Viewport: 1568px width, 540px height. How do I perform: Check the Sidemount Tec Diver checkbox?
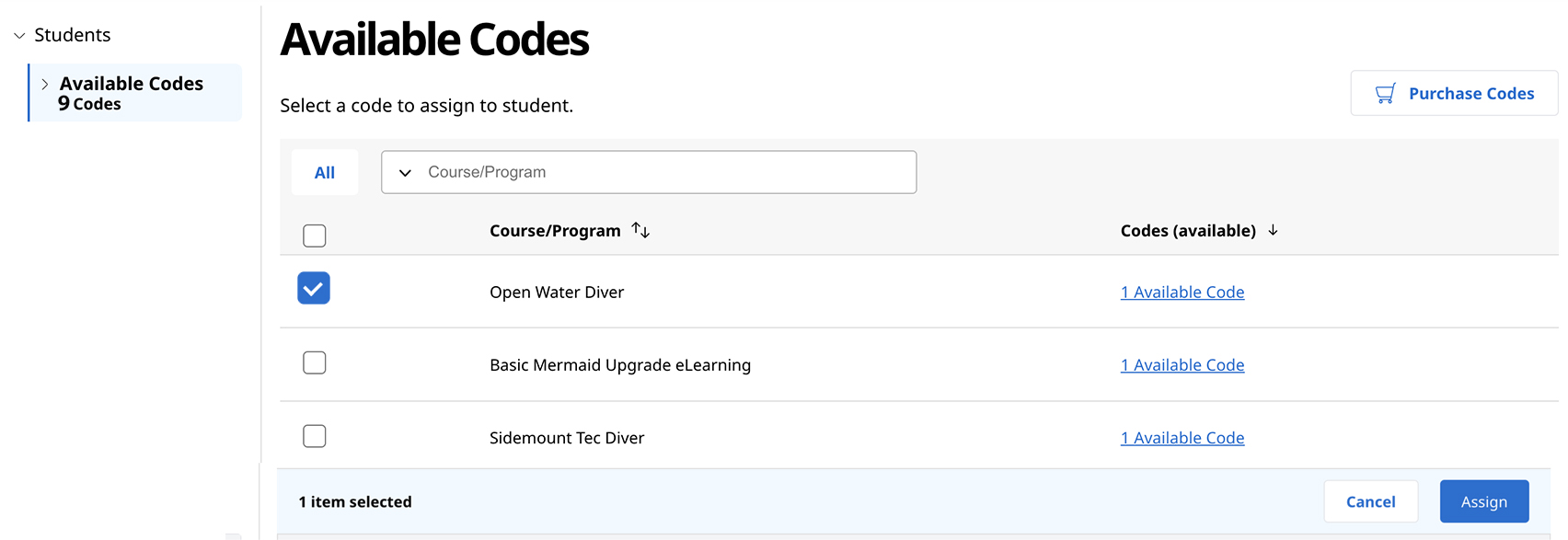[x=315, y=436]
